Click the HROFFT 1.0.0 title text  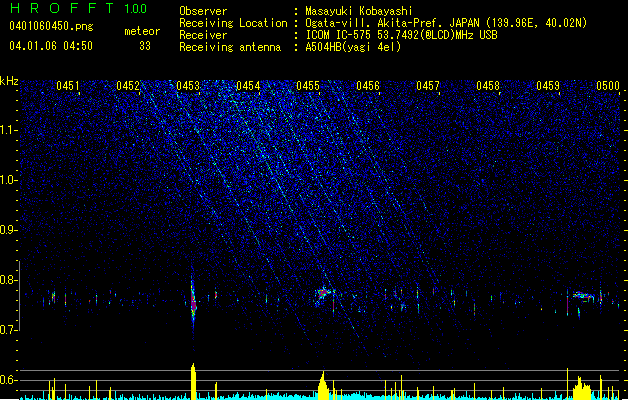click(x=79, y=8)
